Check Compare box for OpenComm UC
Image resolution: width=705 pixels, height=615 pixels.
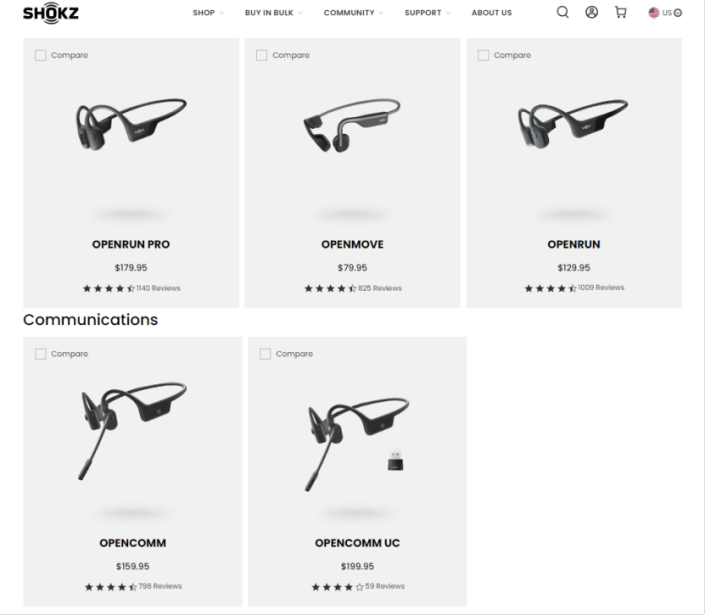[265, 354]
